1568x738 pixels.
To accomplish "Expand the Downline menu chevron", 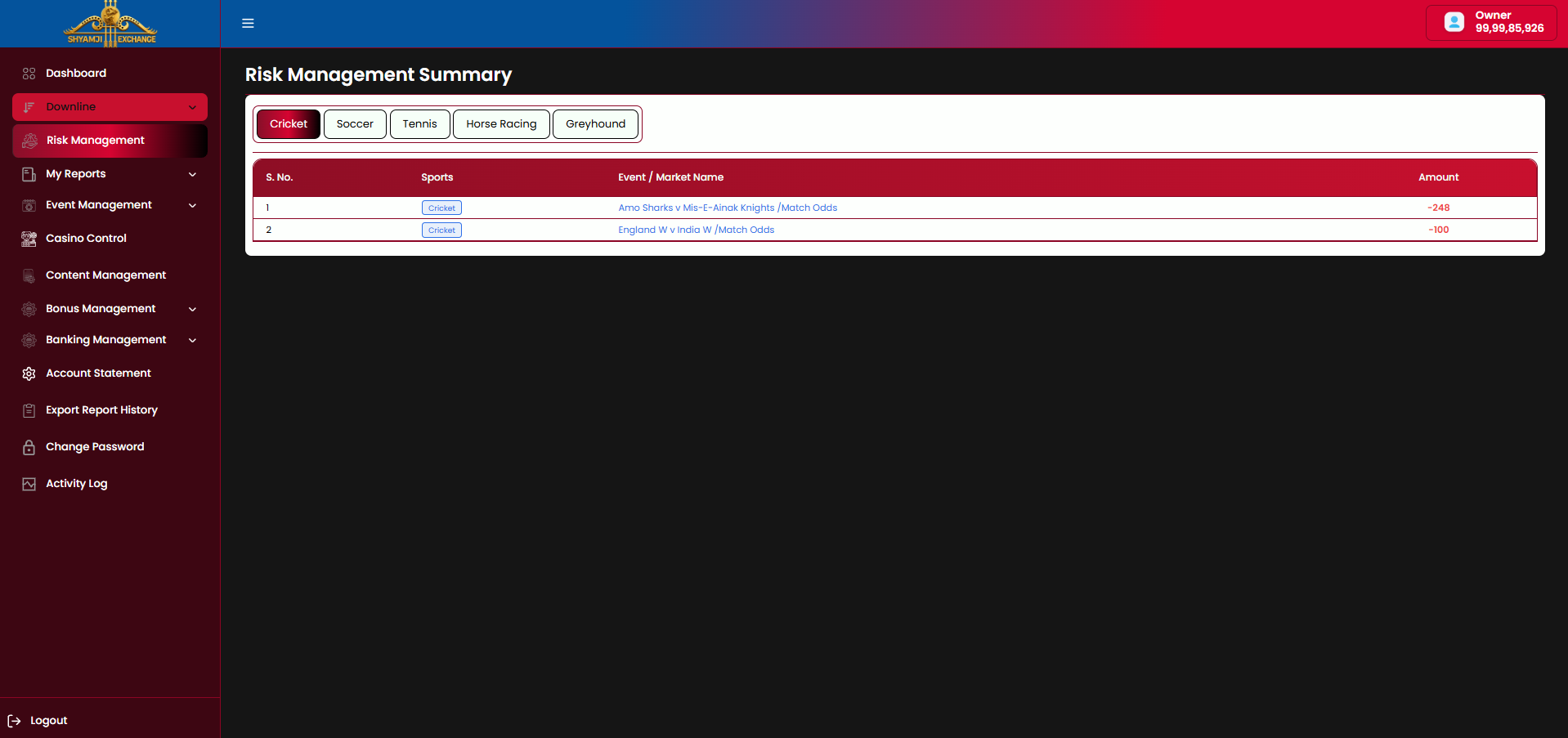I will click(193, 107).
